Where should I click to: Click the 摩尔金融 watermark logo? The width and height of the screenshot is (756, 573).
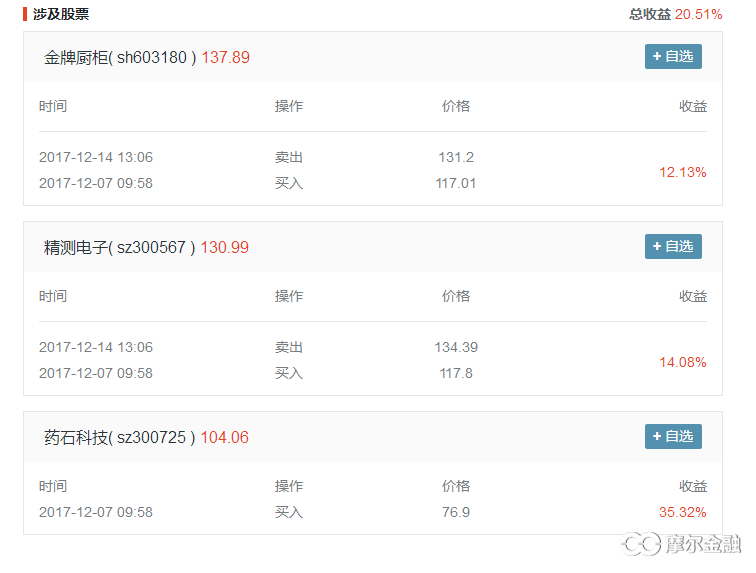pyautogui.click(x=681, y=544)
